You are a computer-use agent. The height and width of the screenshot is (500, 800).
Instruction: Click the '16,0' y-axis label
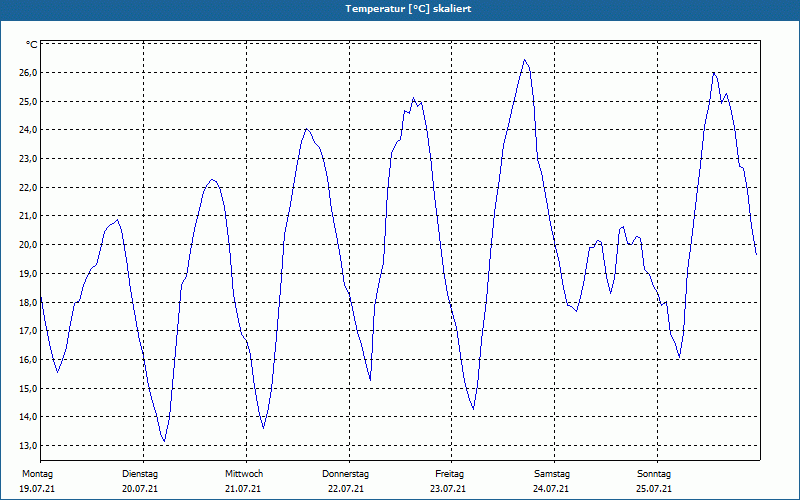(x=30, y=360)
